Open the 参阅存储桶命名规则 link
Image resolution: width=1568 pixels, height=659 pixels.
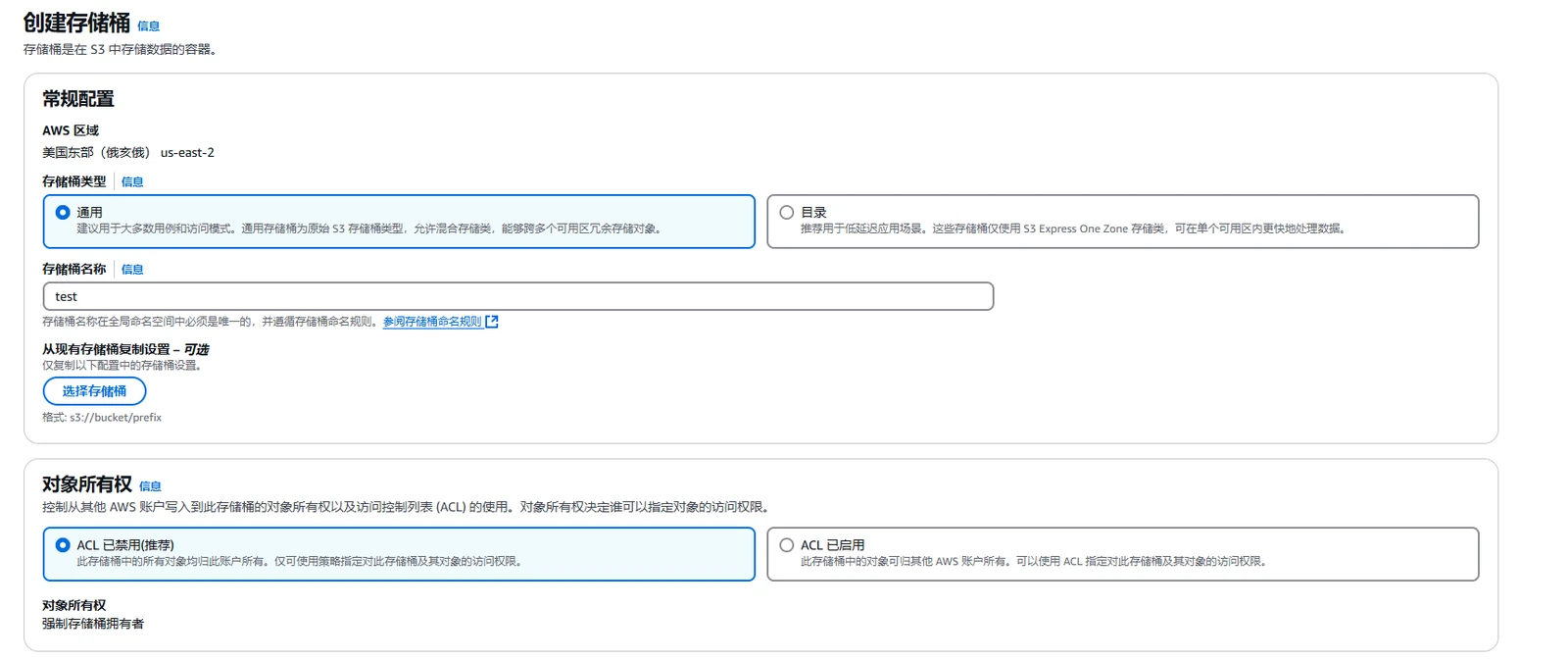point(432,322)
